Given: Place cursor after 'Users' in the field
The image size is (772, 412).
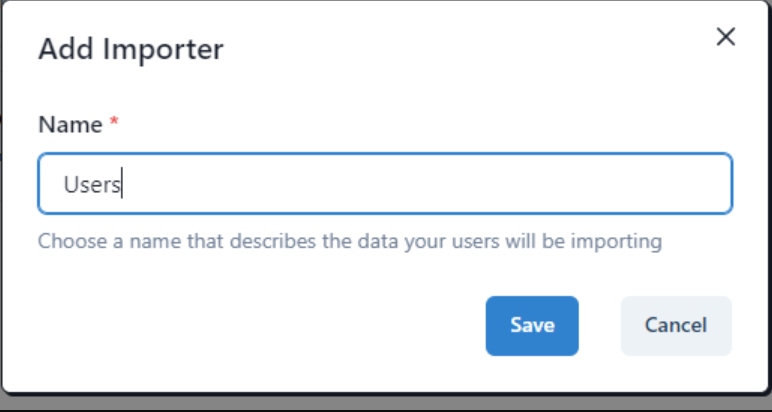Looking at the screenshot, I should (122, 185).
